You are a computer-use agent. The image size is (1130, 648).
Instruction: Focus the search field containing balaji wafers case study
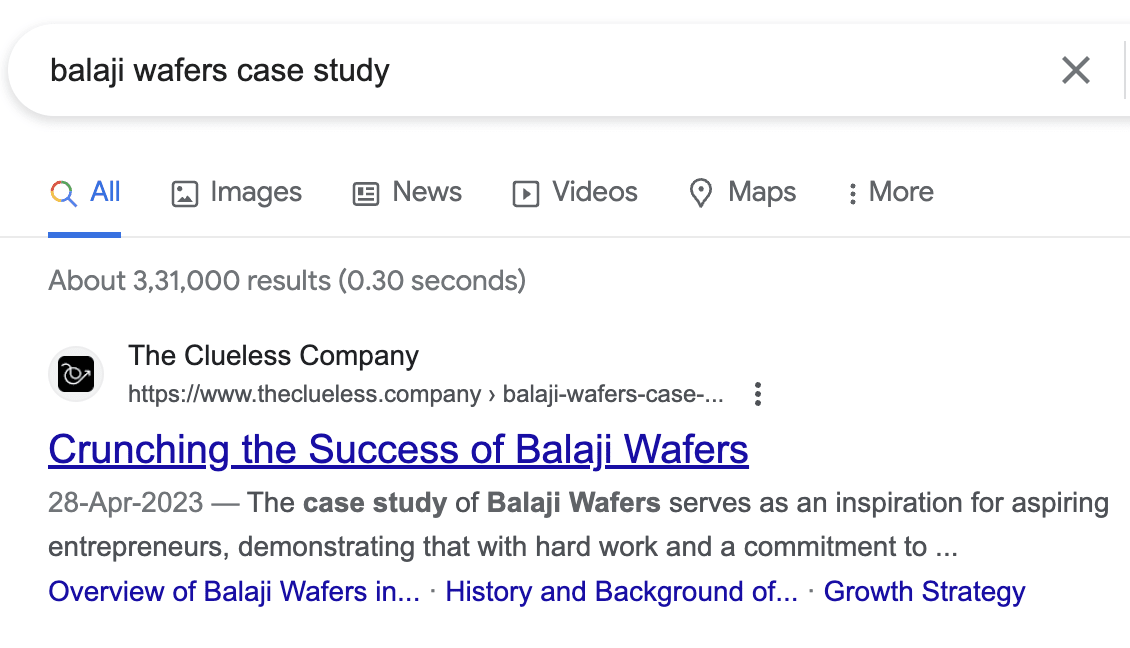[x=500, y=70]
